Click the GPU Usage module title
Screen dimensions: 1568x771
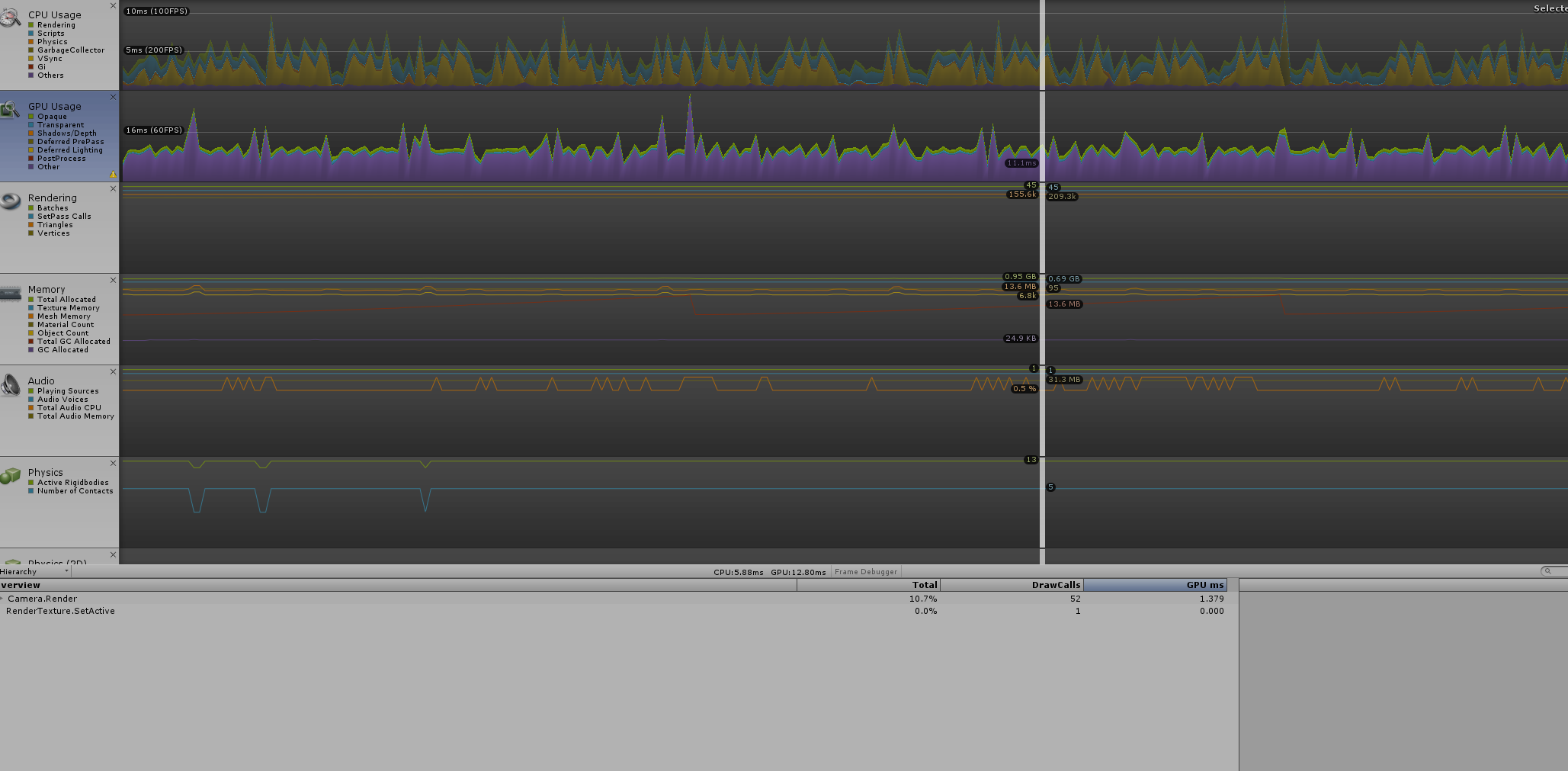pos(55,107)
